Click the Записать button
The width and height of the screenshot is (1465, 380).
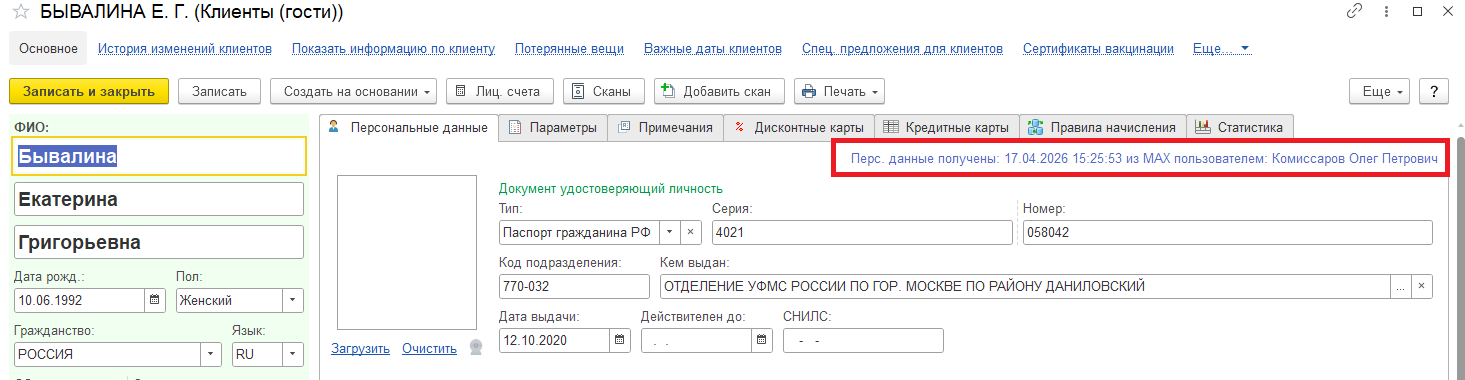point(219,91)
